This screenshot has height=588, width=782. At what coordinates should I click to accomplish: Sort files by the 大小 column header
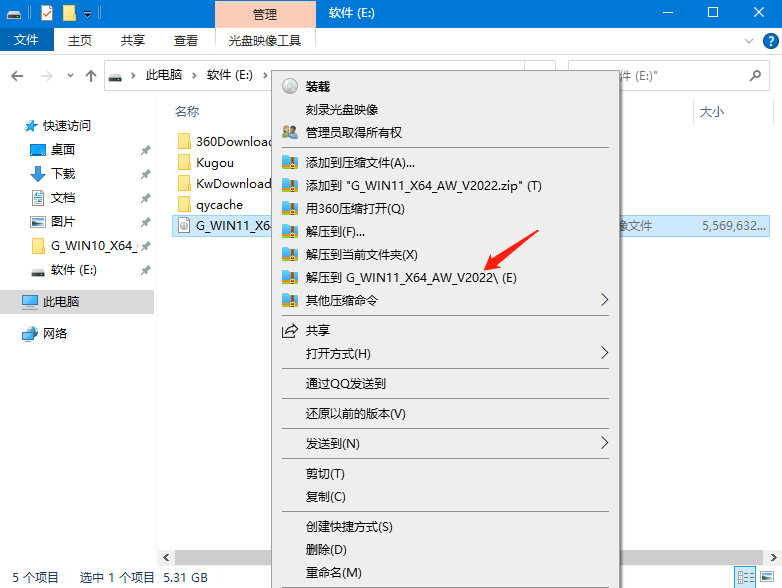coord(711,111)
